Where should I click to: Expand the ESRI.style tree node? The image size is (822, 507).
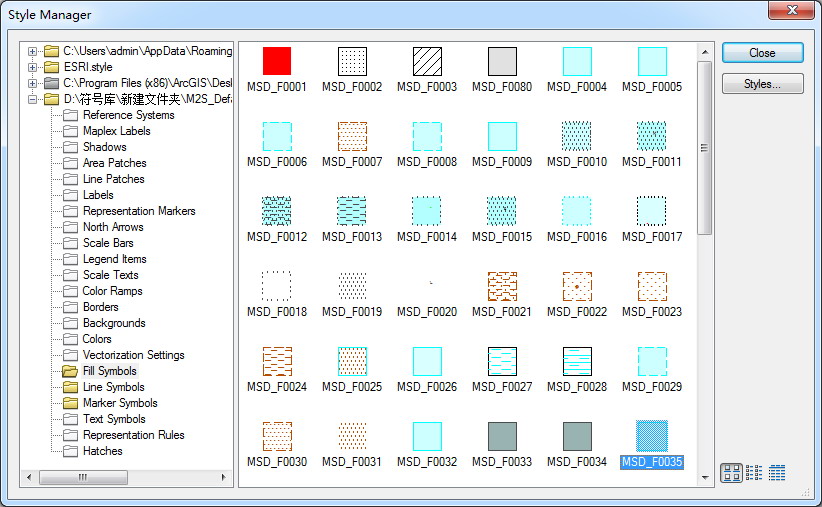coord(33,67)
